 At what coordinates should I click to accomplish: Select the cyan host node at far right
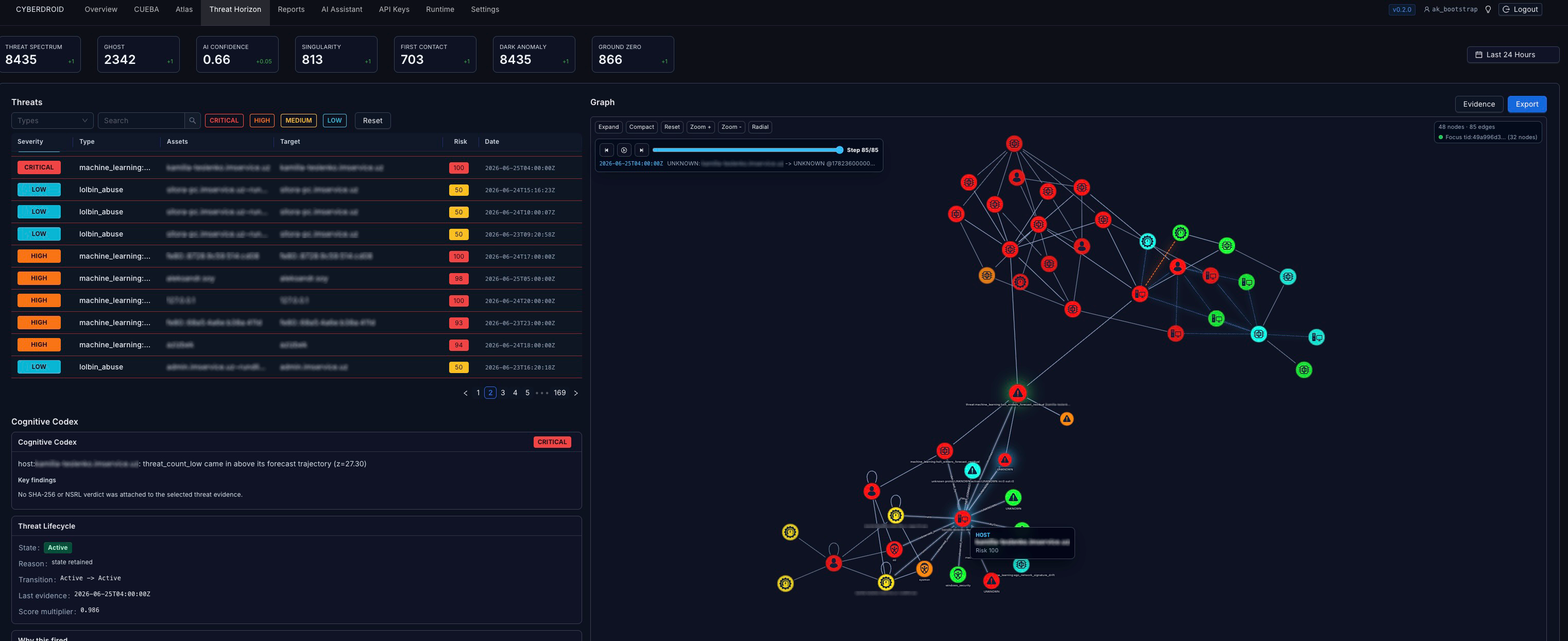[x=1317, y=337]
